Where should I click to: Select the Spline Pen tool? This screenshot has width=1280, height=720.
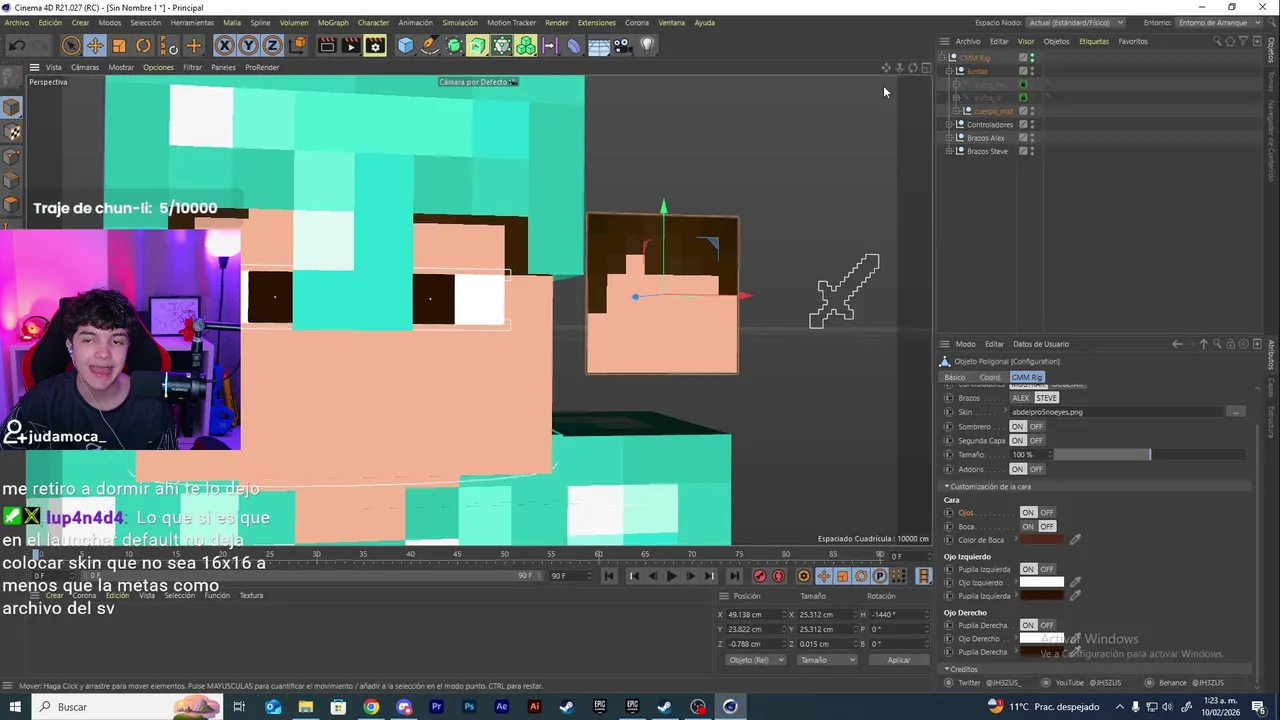pyautogui.click(x=430, y=45)
